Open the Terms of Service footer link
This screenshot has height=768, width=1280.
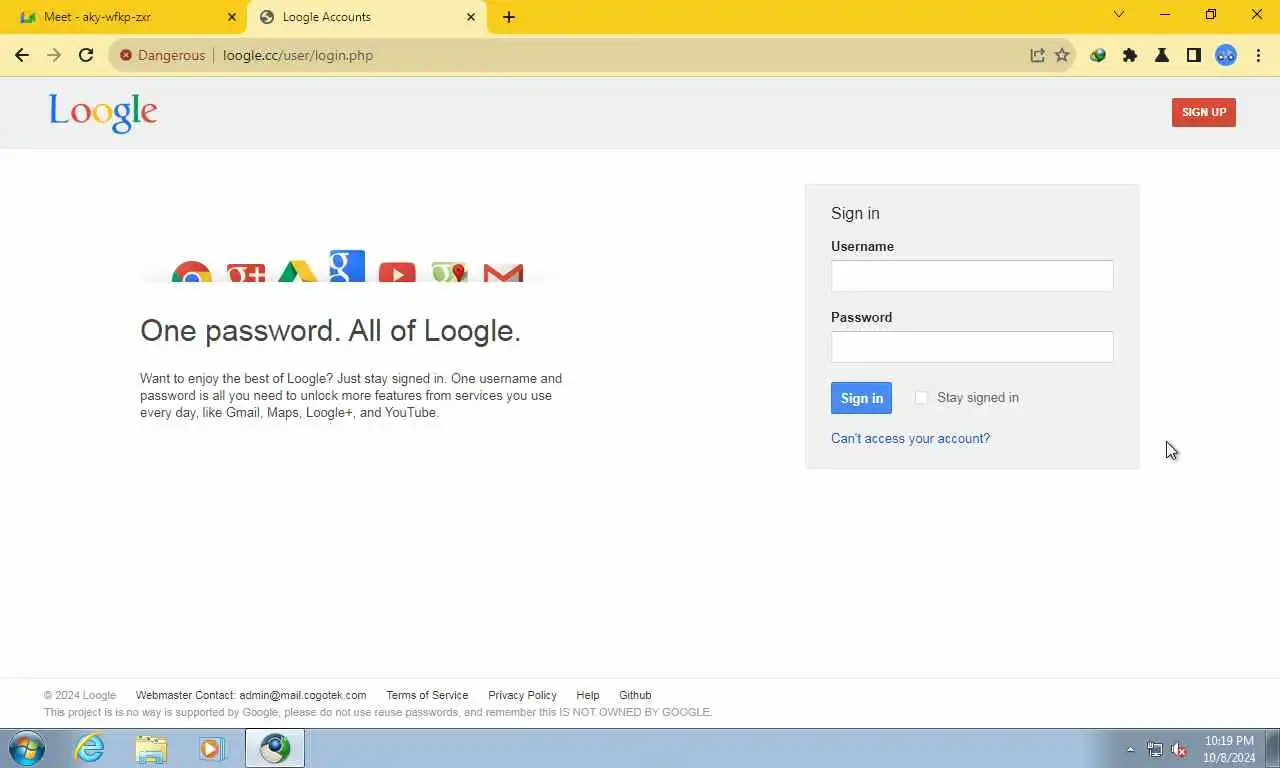tap(427, 695)
